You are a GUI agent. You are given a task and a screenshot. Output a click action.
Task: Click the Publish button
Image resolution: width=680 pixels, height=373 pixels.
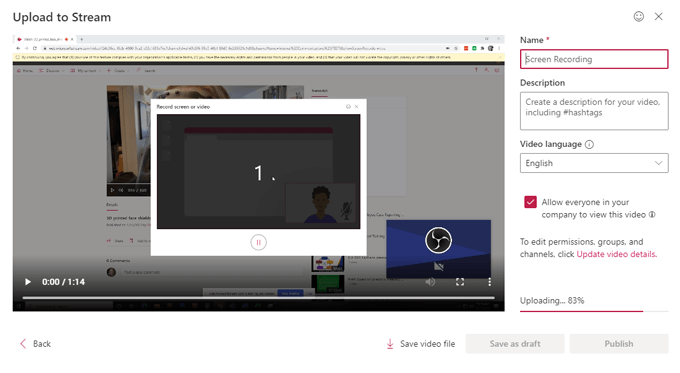(619, 344)
